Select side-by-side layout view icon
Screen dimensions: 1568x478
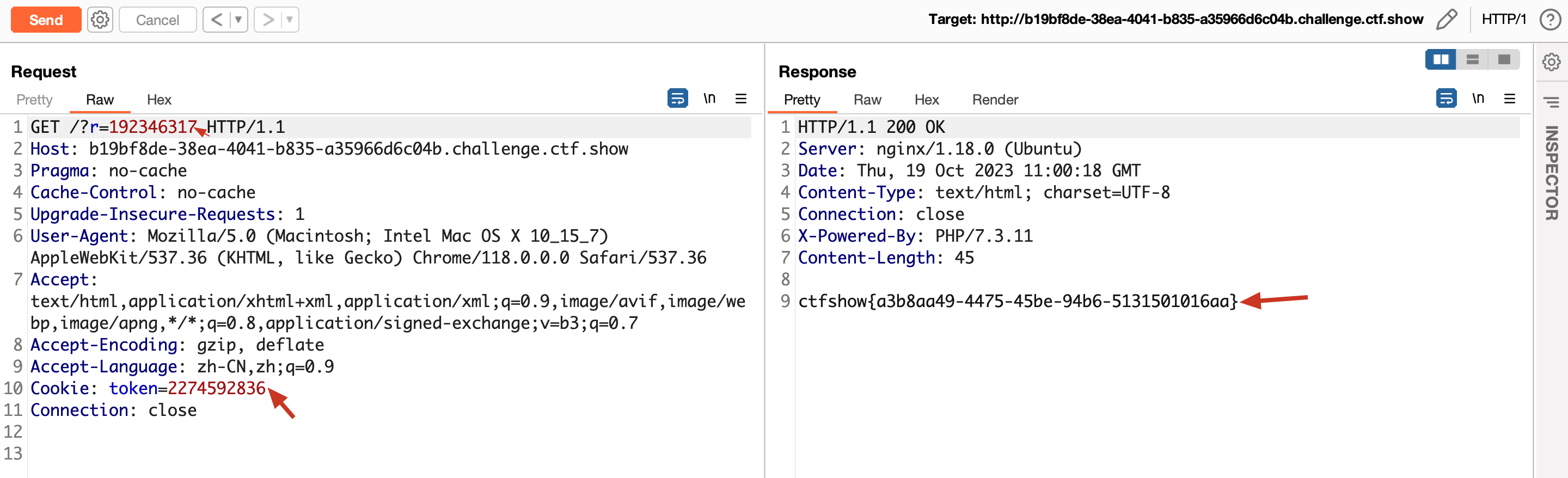pyautogui.click(x=1441, y=59)
